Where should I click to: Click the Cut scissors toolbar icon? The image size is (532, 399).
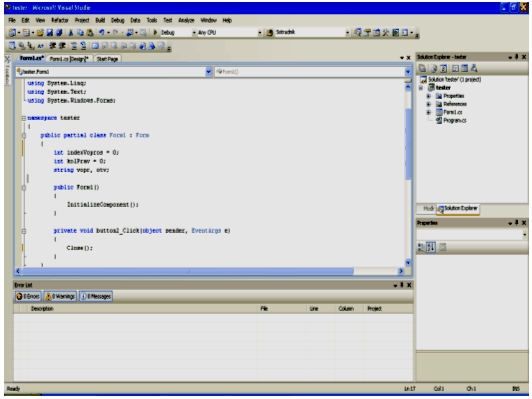(71, 33)
